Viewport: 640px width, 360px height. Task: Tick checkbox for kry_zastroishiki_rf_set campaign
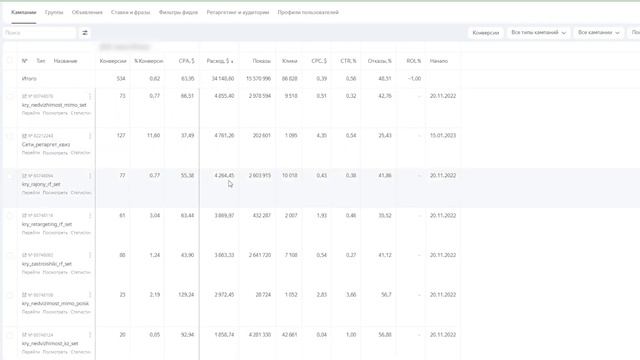[x=10, y=255]
